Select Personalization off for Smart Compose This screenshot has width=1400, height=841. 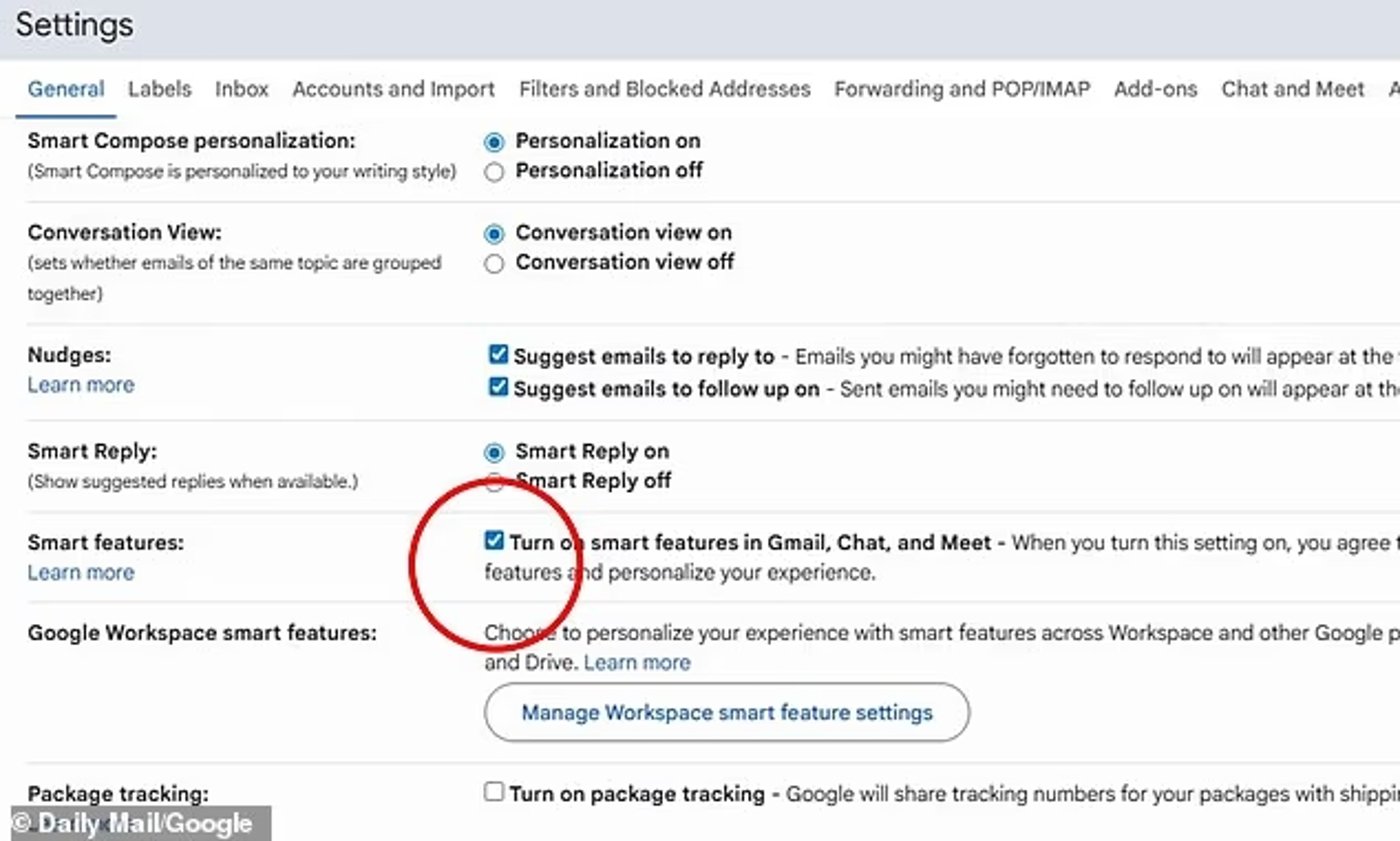coord(494,171)
